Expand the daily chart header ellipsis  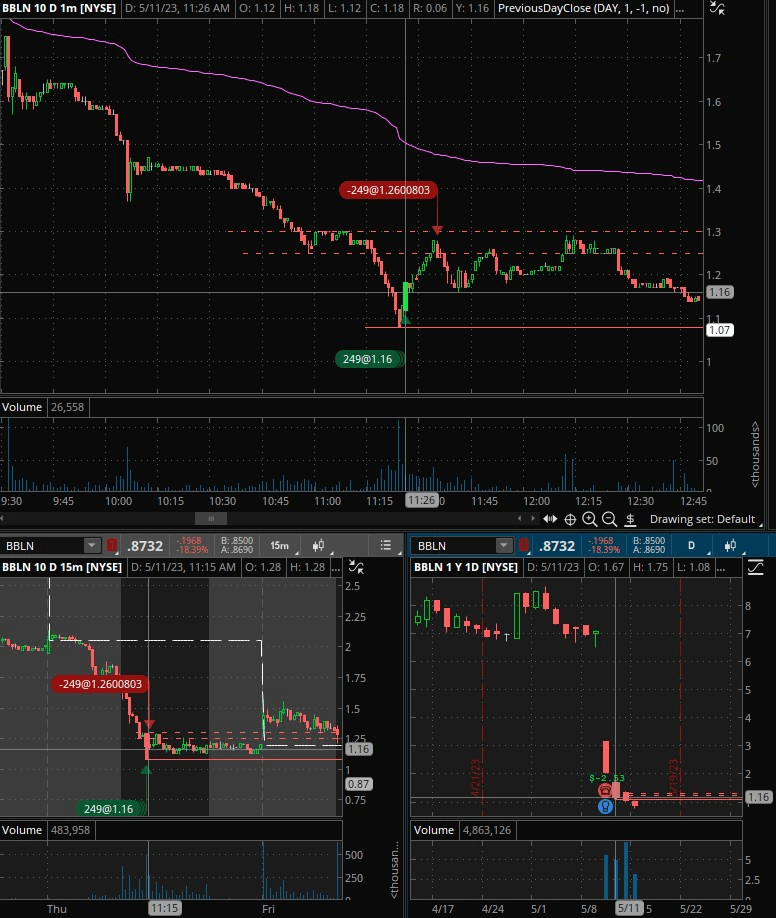click(x=721, y=567)
